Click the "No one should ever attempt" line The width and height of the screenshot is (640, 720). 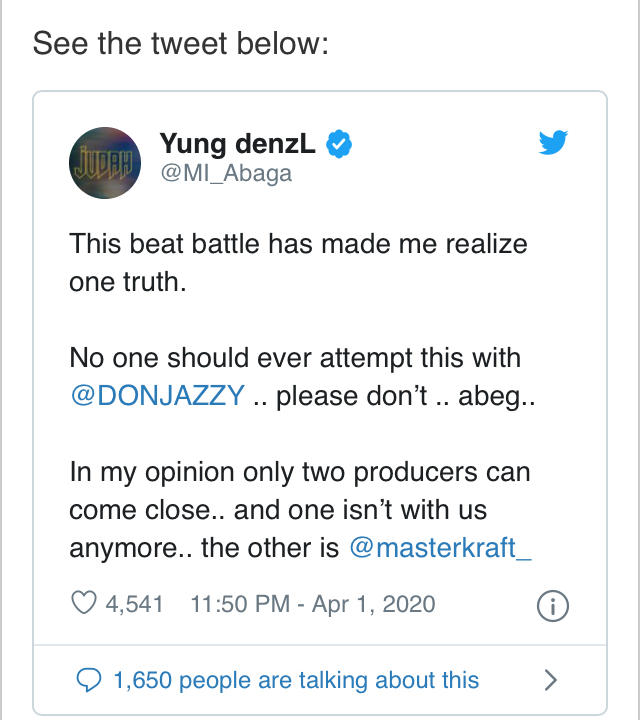pos(295,357)
